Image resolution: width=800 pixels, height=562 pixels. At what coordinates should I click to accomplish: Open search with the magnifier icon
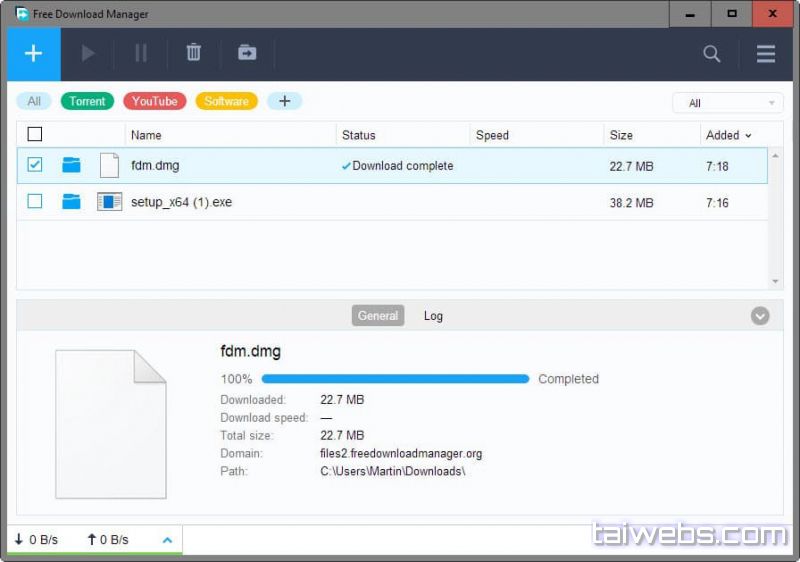[x=712, y=54]
